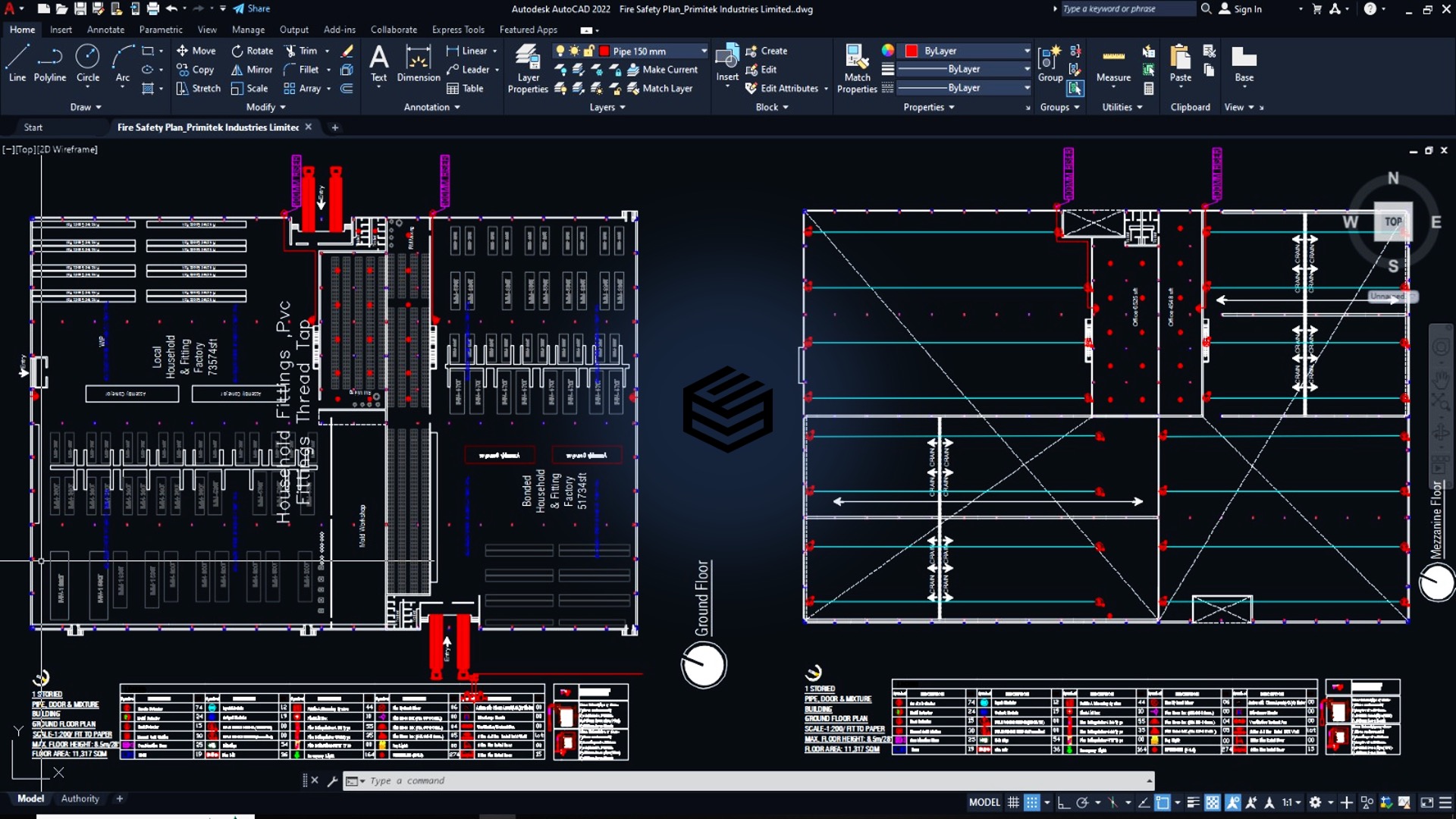Open the Layer Properties manager
1456x819 pixels.
point(528,68)
